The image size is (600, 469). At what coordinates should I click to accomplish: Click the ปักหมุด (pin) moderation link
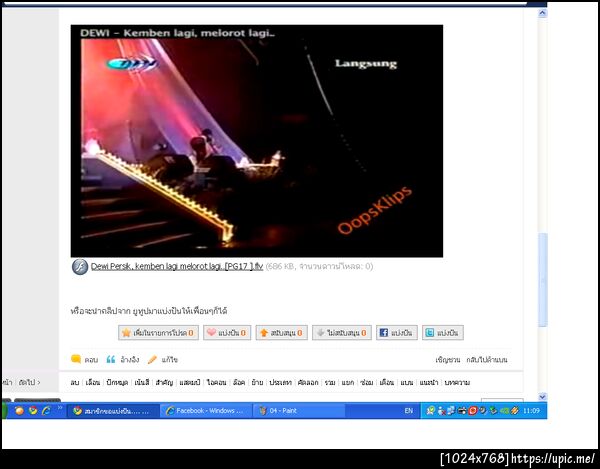(x=117, y=382)
